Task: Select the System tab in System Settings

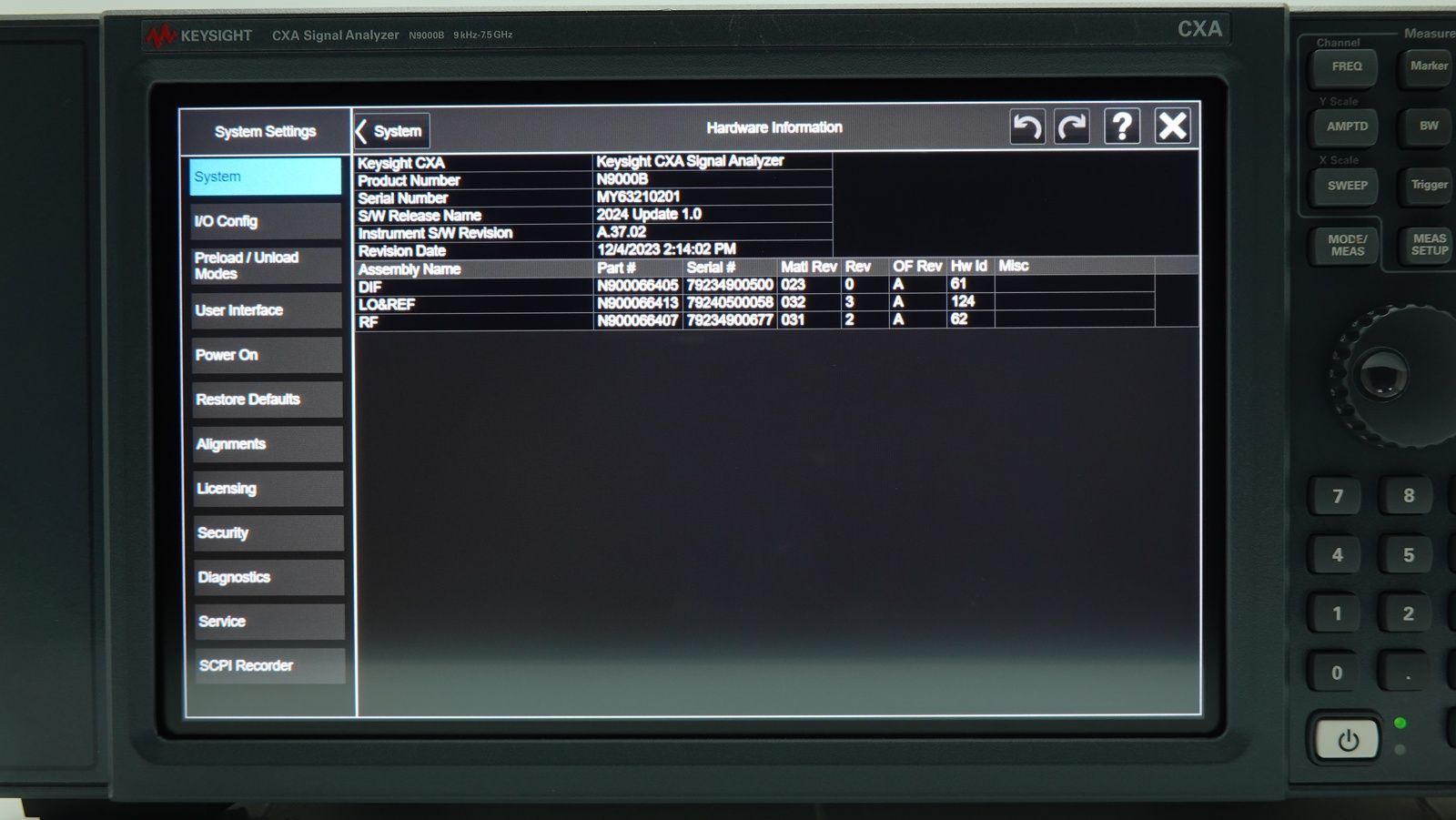Action: (265, 177)
